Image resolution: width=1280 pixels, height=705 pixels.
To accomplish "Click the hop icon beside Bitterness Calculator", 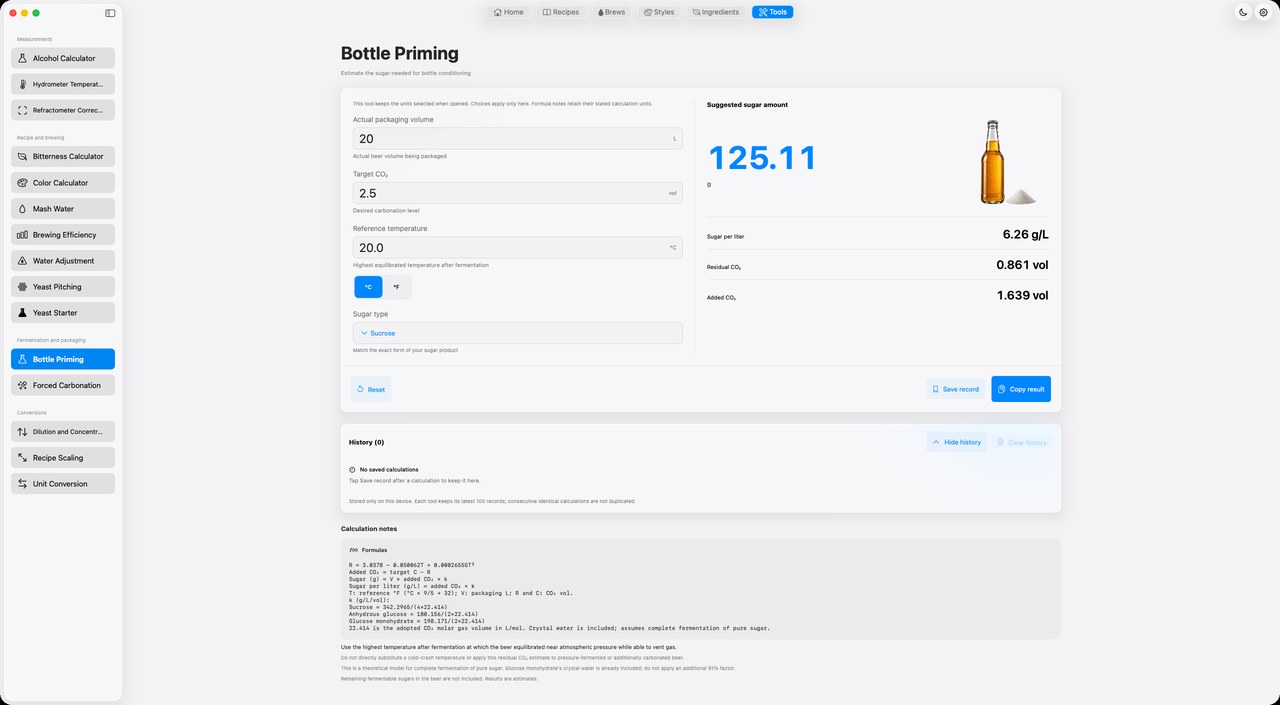I will [23, 157].
